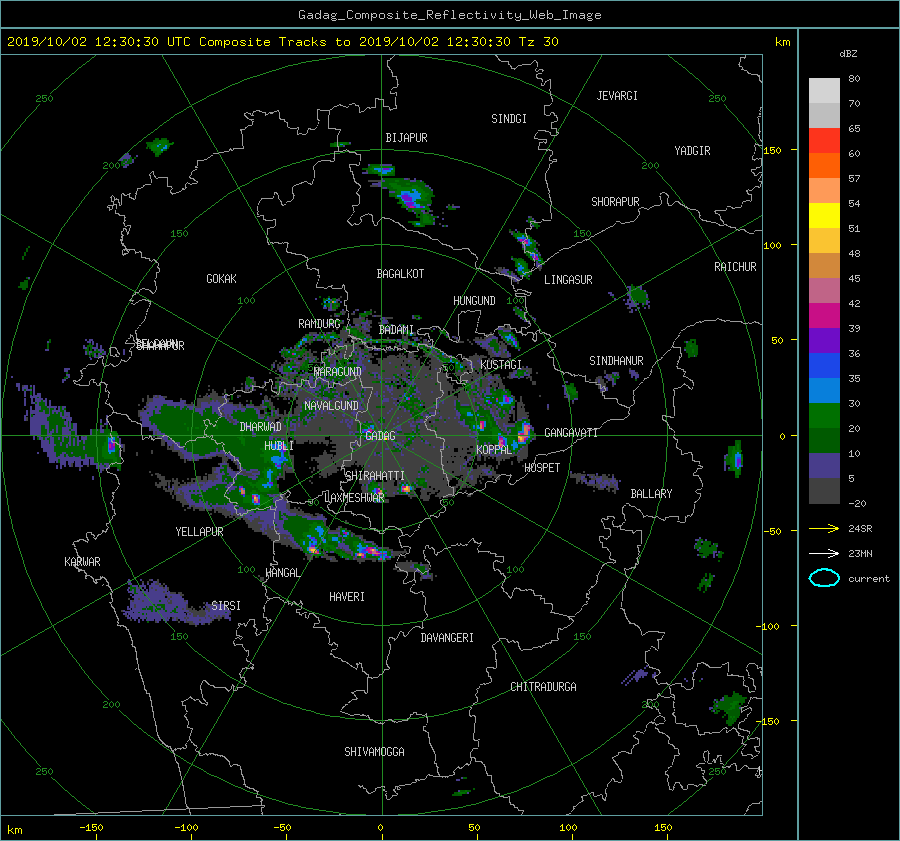900x841 pixels.
Task: Click the cyan 'current' ellipse legend icon
Action: coord(824,578)
